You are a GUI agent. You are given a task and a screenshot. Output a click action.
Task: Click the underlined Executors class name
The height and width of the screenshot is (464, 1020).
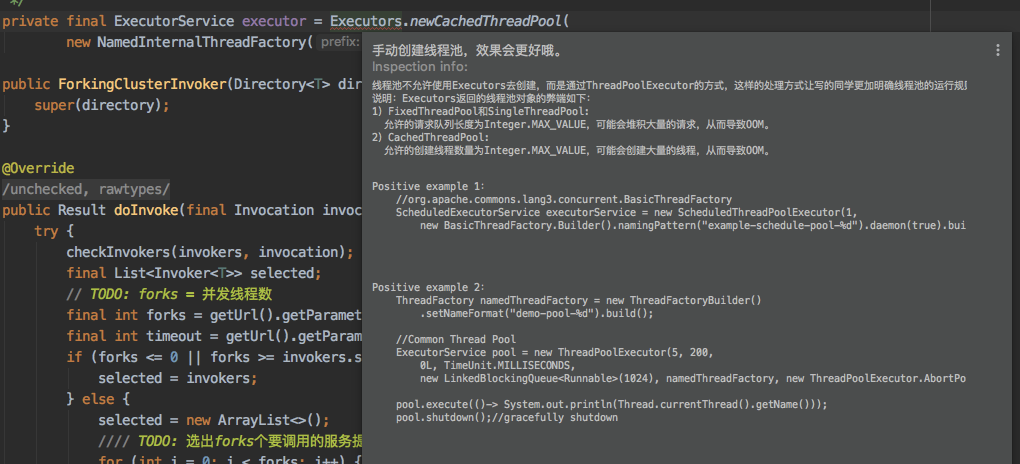click(x=366, y=21)
